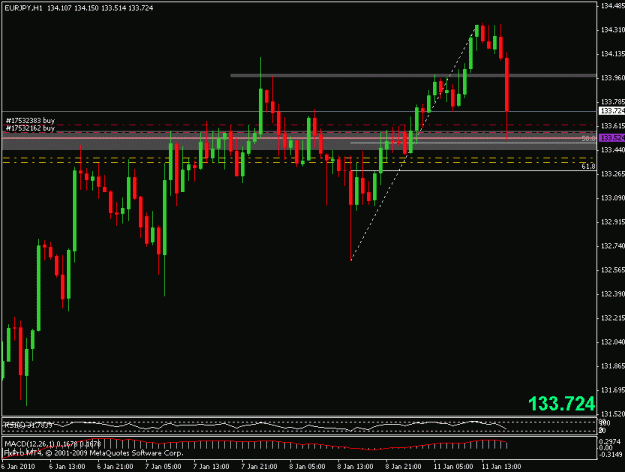The height and width of the screenshot is (472, 625).
Task: Select the thick gray horizontal line near 133.960
Action: (x=413, y=75)
